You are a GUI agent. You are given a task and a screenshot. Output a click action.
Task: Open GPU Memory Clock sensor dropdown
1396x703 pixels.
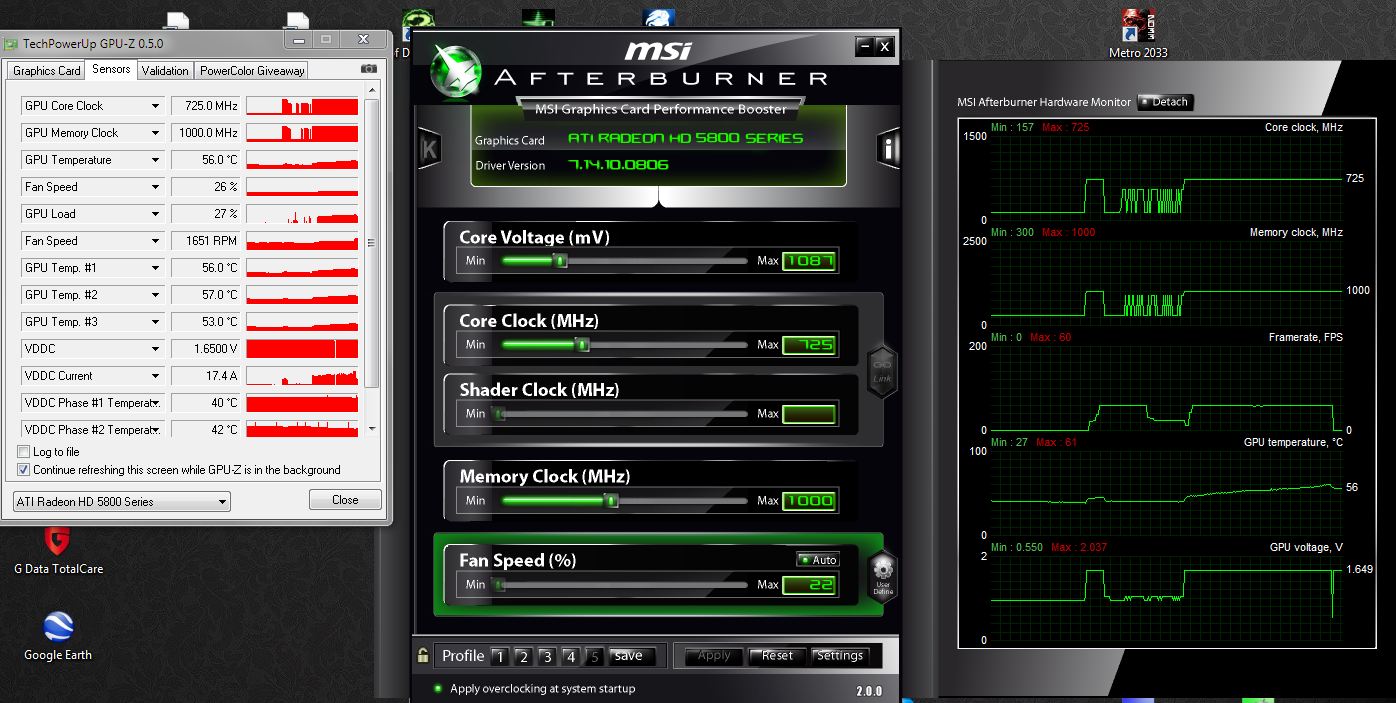pos(156,133)
